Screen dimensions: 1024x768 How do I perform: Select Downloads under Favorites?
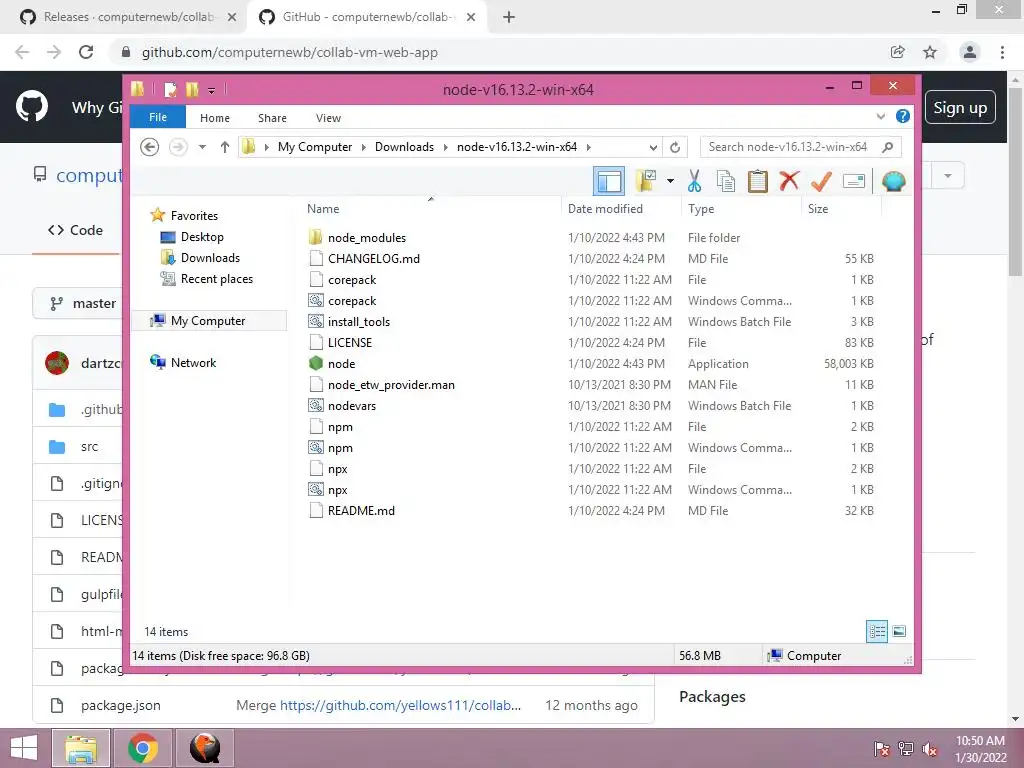coord(210,257)
